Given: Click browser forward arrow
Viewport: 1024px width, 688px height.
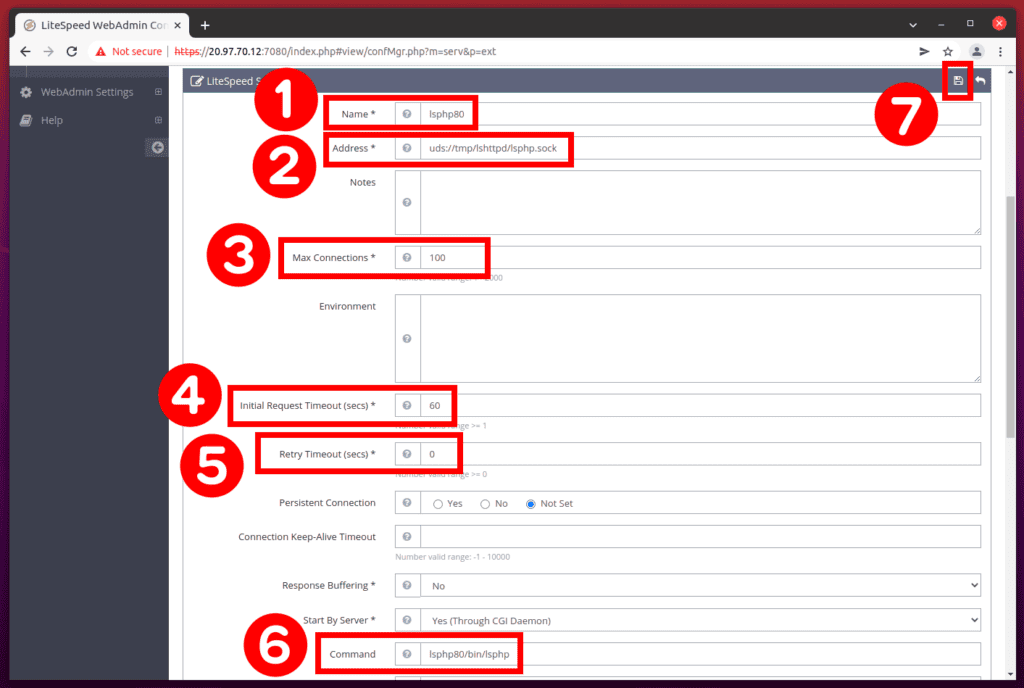Looking at the screenshot, I should (x=48, y=51).
